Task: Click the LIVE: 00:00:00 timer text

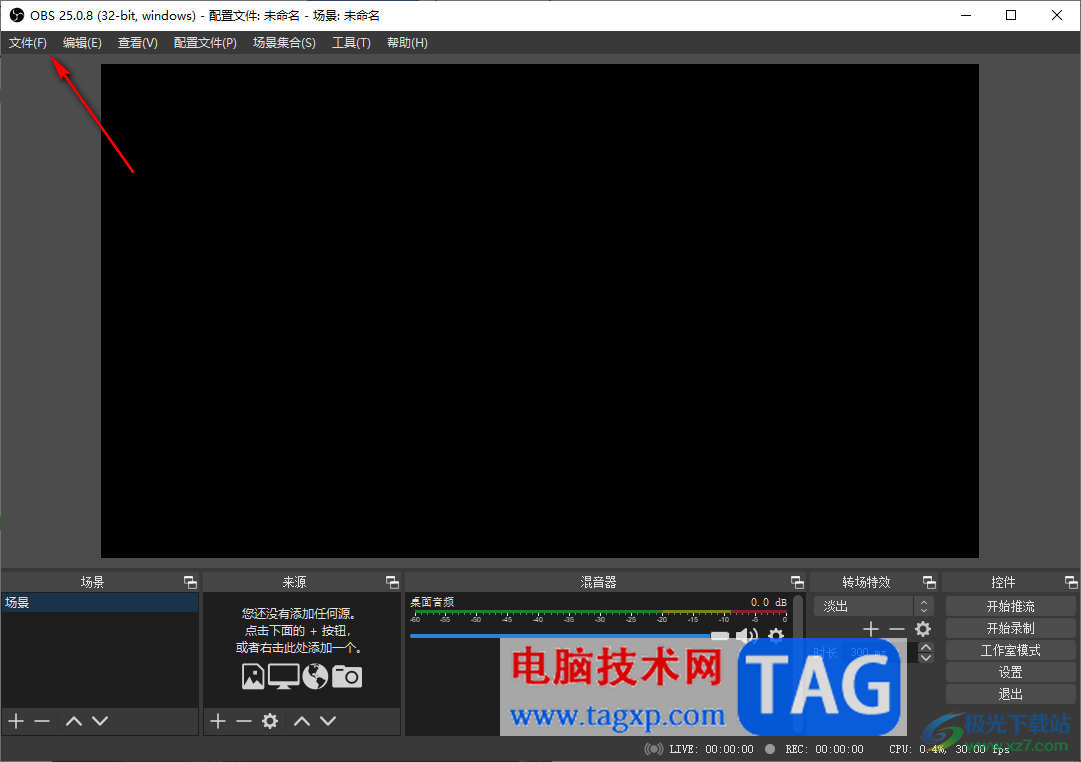Action: pyautogui.click(x=711, y=749)
